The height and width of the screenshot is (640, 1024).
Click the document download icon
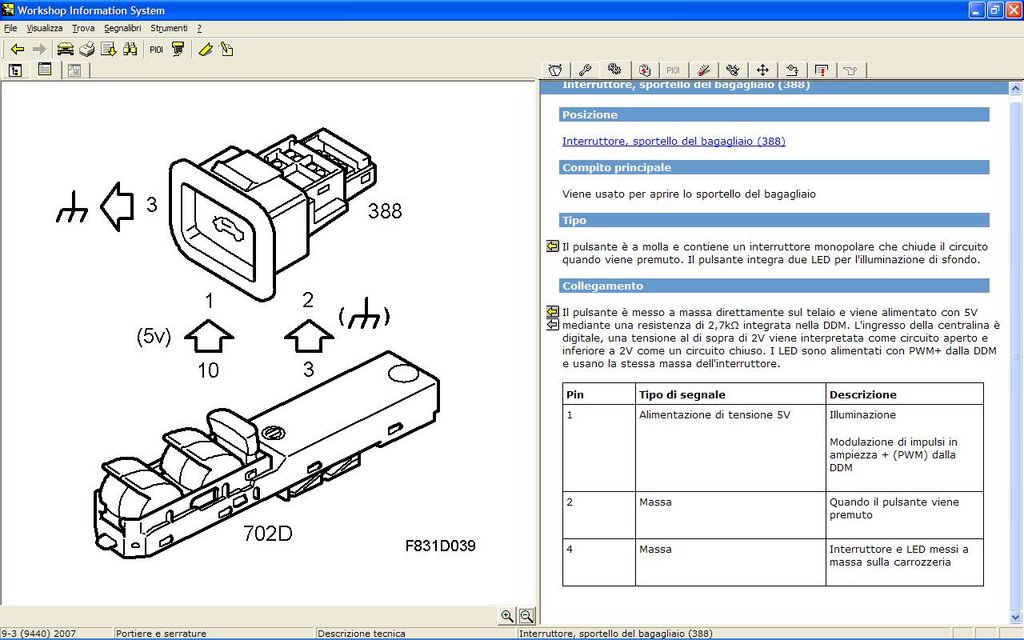[108, 49]
